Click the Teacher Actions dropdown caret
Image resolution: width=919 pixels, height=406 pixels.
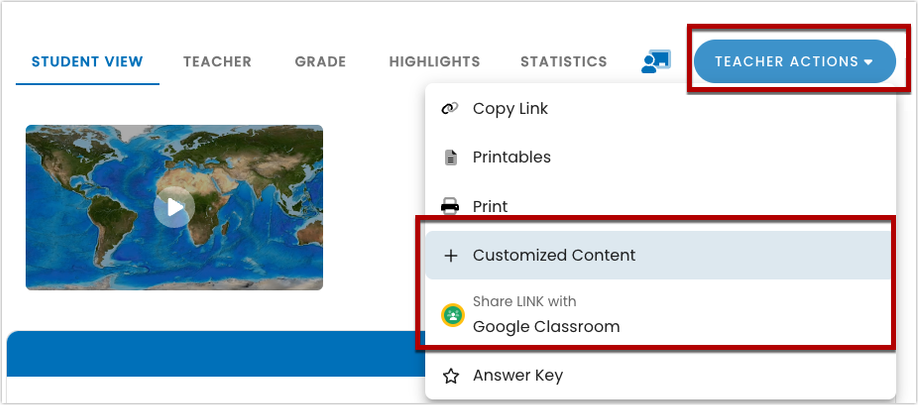tap(869, 62)
